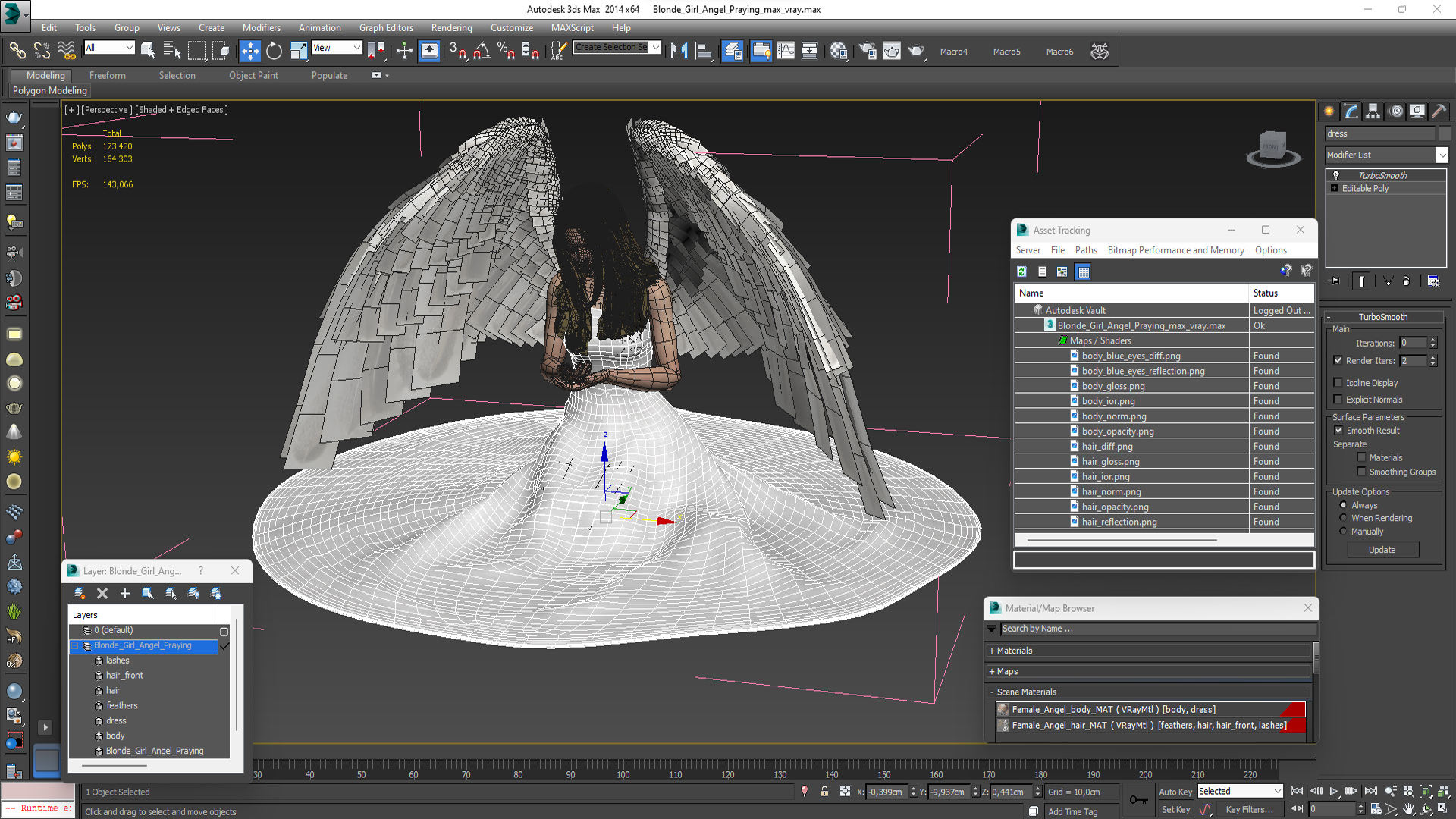Click Refresh icon in Asset Tracking
The width and height of the screenshot is (1456, 819).
(1022, 271)
